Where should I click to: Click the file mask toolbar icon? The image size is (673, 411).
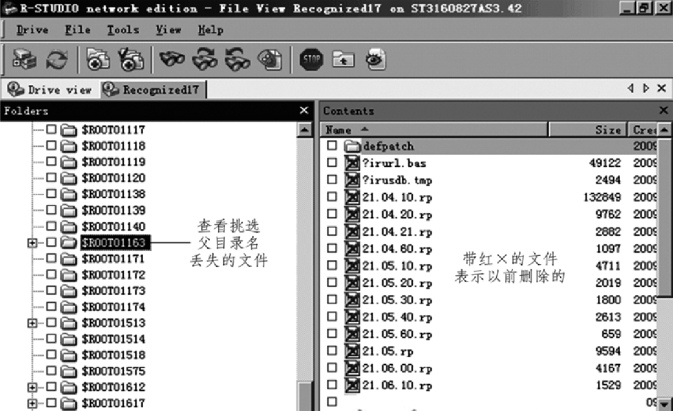tap(270, 59)
